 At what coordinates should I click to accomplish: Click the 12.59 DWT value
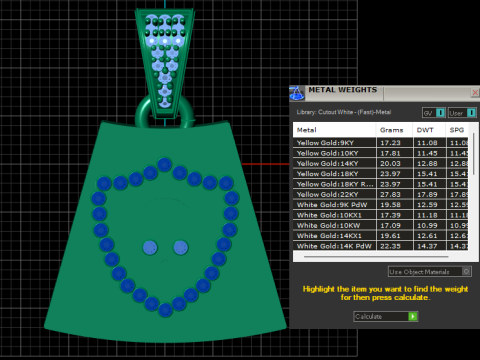[x=427, y=205]
